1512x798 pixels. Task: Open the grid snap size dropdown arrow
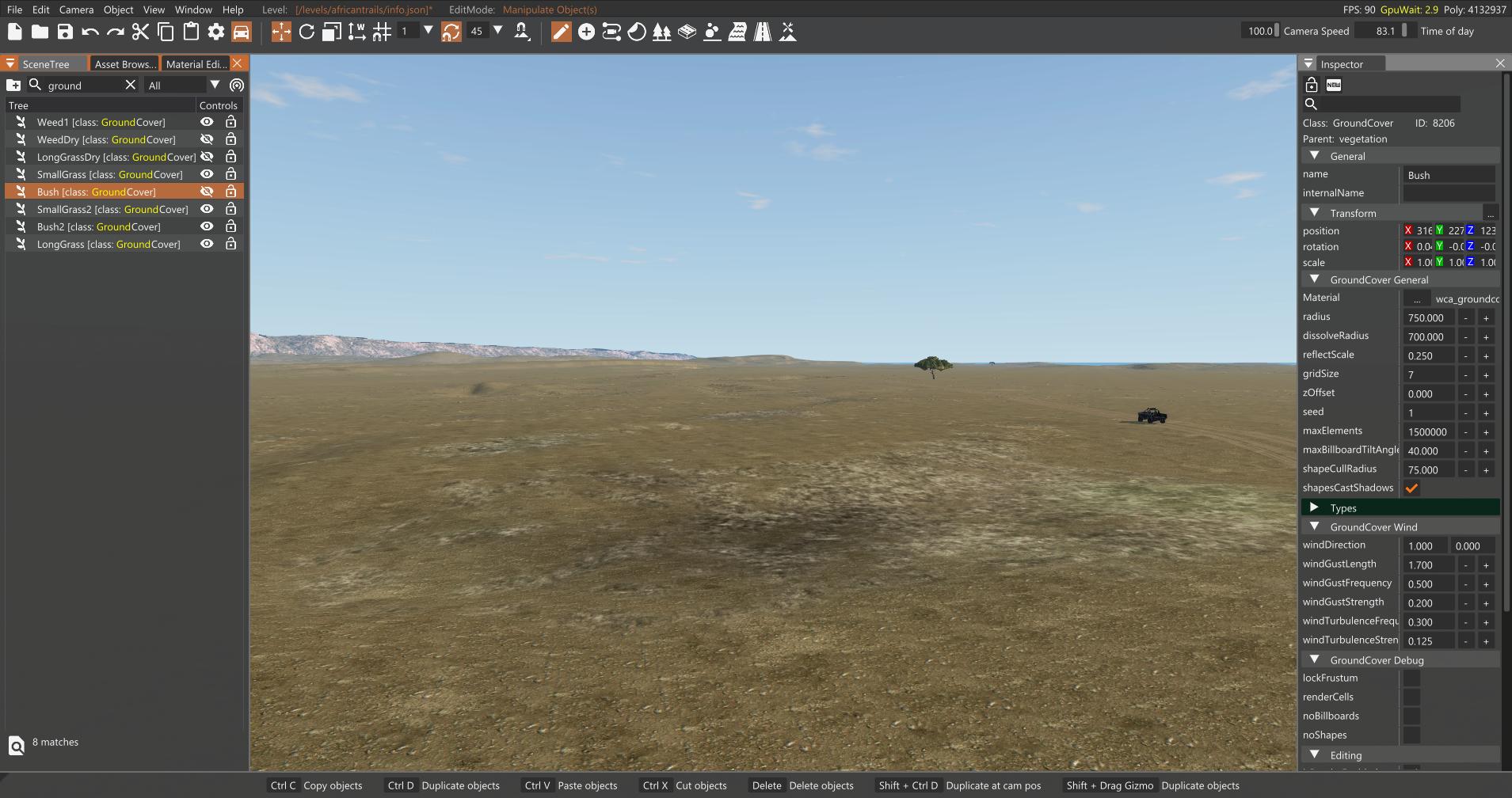[428, 31]
